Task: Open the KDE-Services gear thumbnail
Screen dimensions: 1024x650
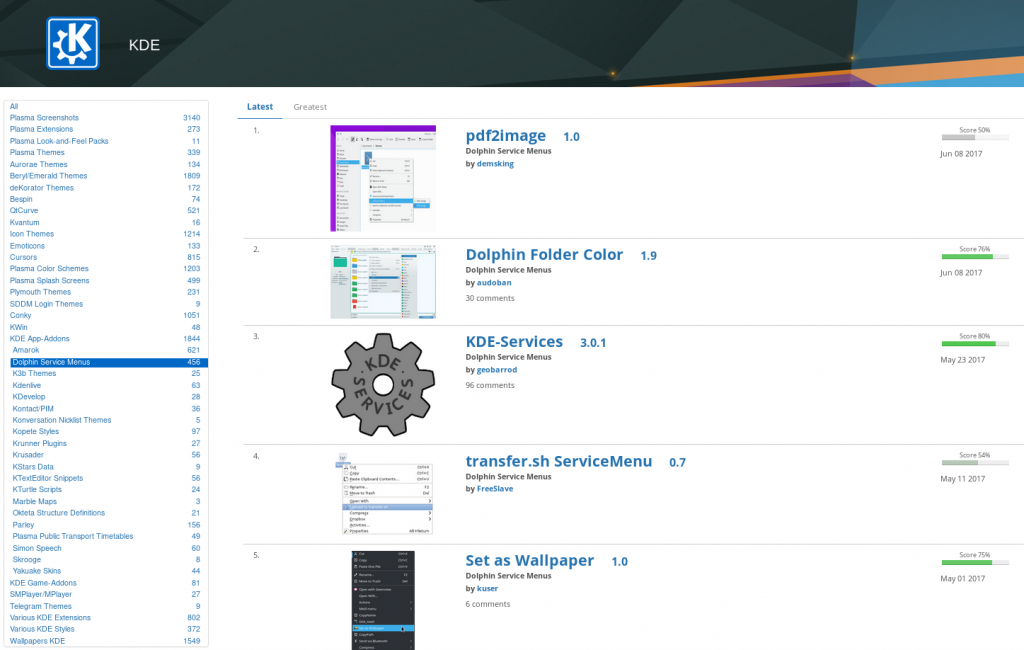Action: click(x=383, y=385)
